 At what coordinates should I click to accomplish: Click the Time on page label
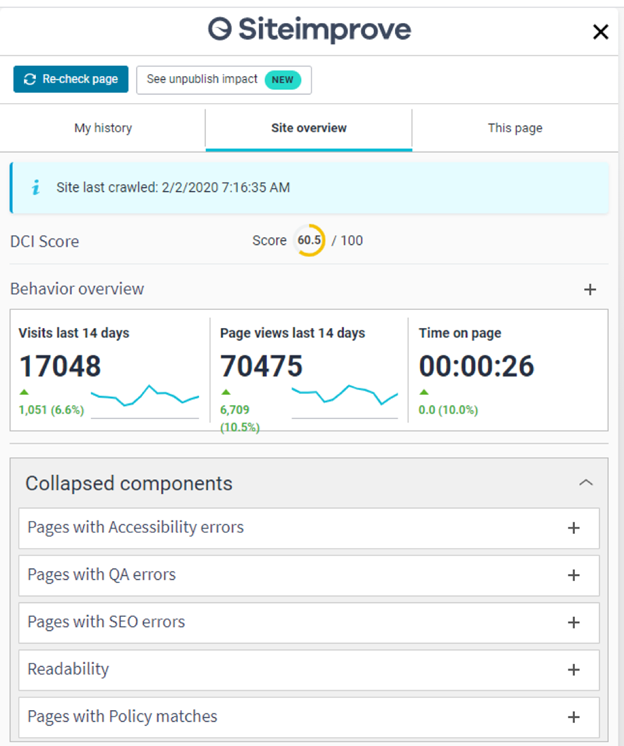(460, 333)
